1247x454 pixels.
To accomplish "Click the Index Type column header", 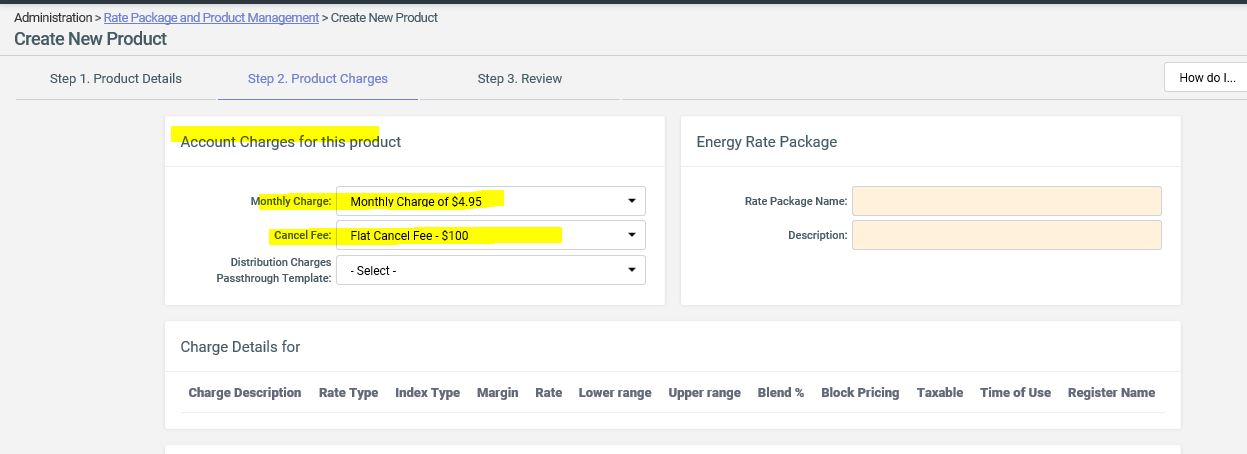I will point(427,393).
